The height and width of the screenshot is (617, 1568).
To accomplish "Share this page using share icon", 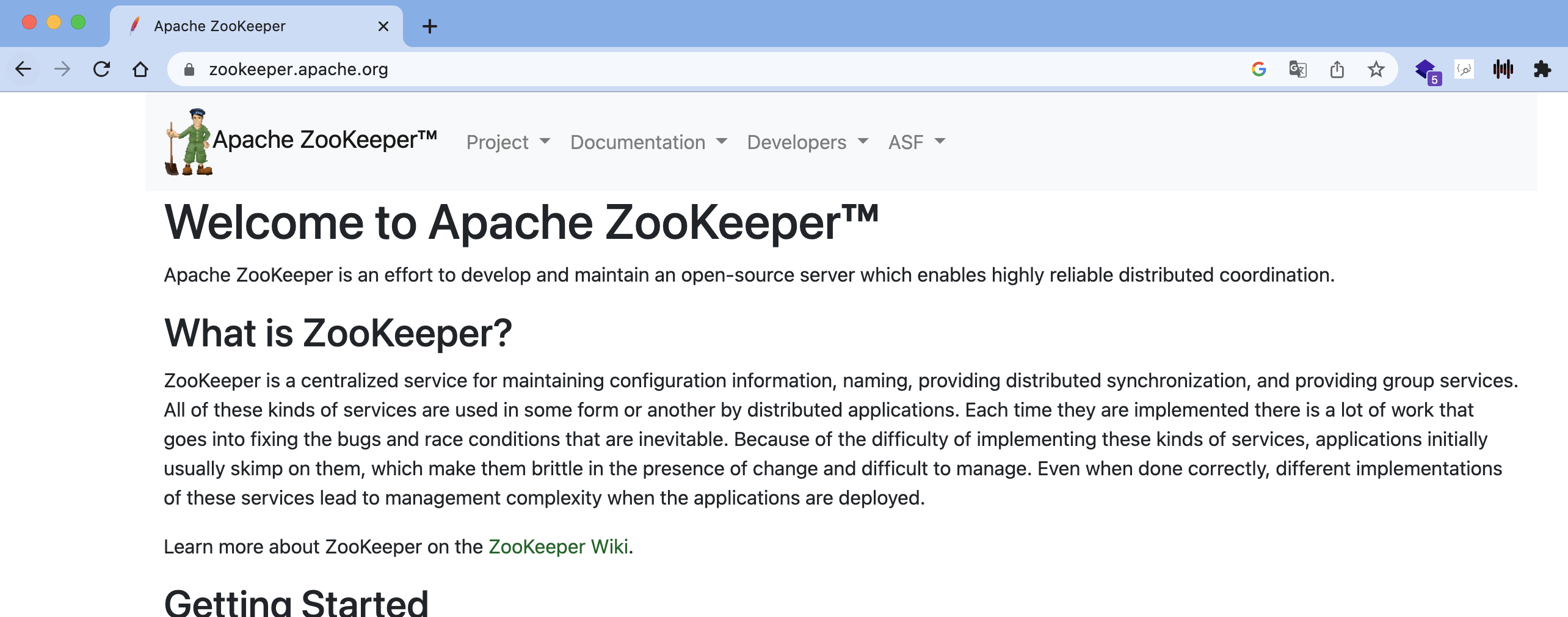I will click(x=1337, y=70).
